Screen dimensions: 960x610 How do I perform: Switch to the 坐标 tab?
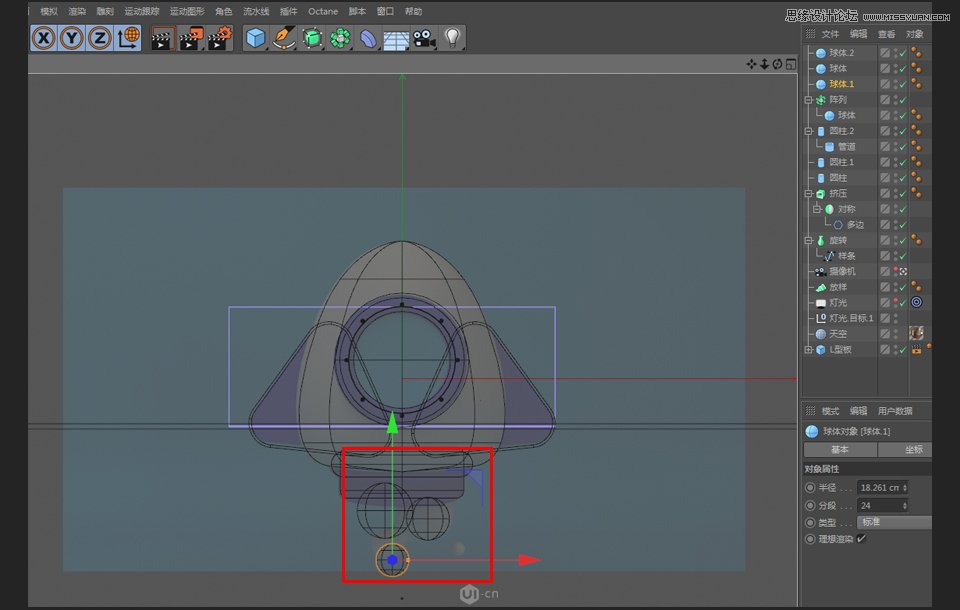(x=913, y=450)
